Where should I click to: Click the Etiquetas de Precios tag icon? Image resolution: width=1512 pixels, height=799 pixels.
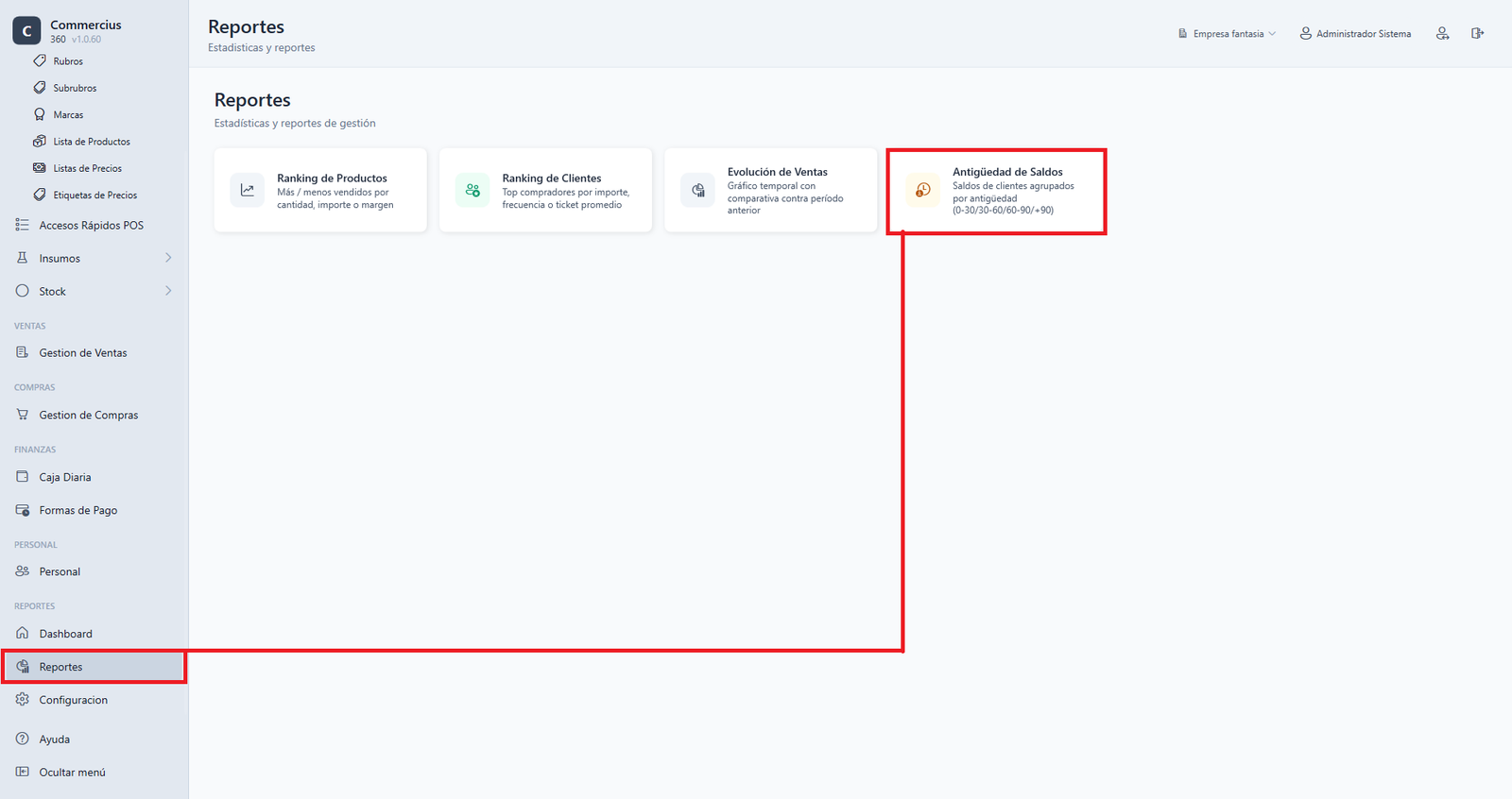tap(40, 195)
